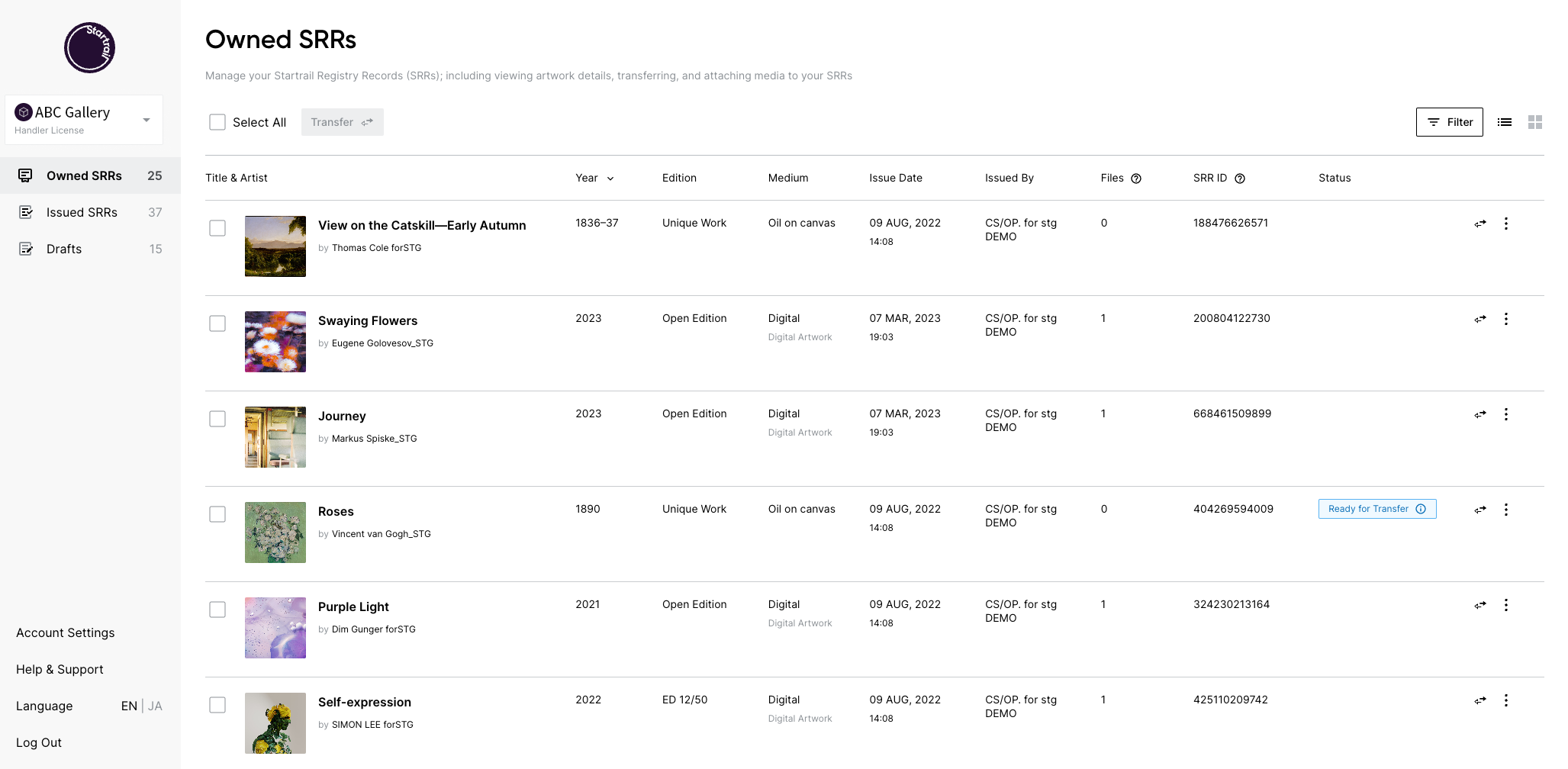Open more options for View on the Catskill
This screenshot has height=769, width=1568.
pos(1506,224)
